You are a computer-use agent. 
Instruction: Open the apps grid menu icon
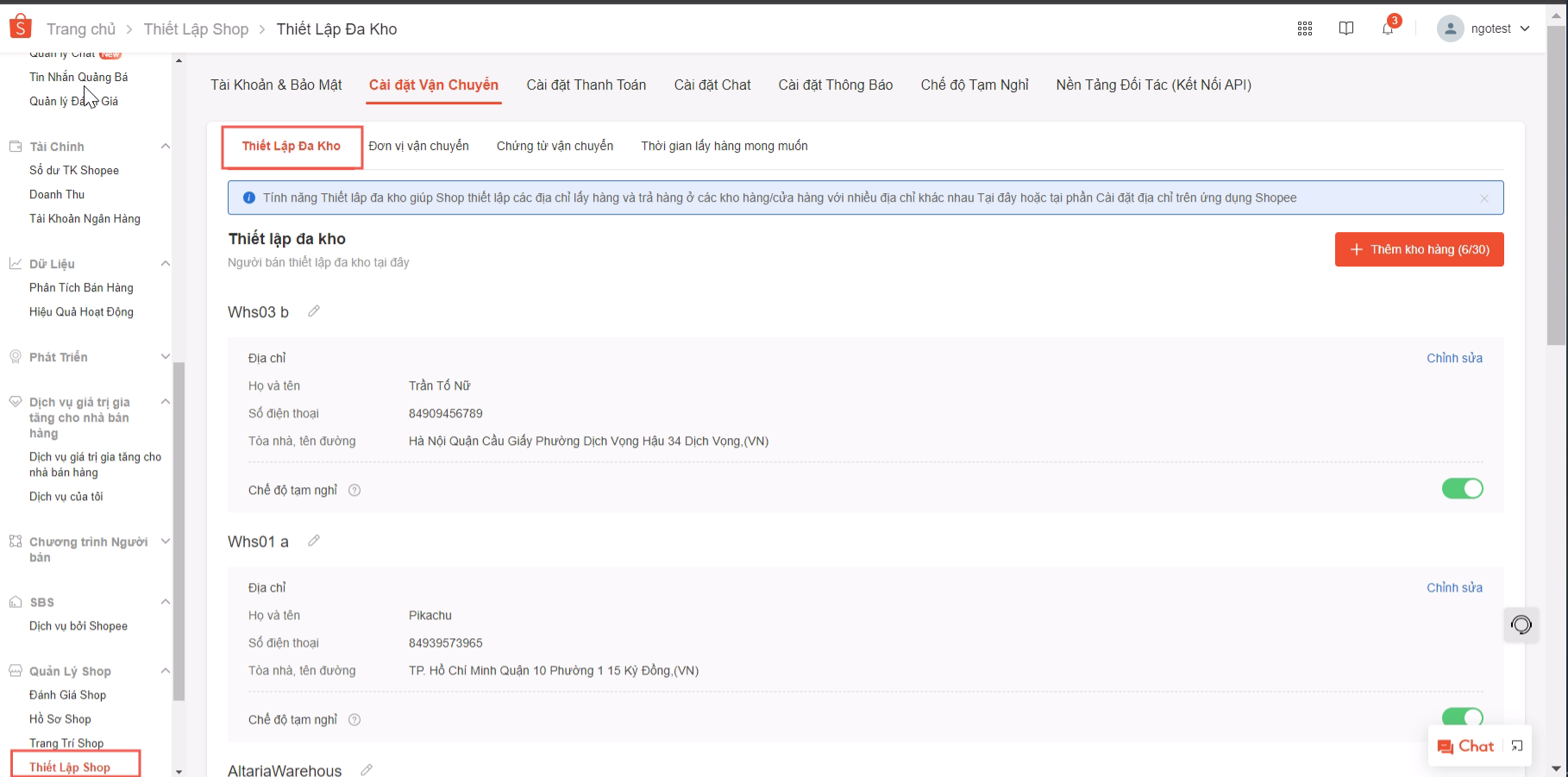[x=1304, y=28]
